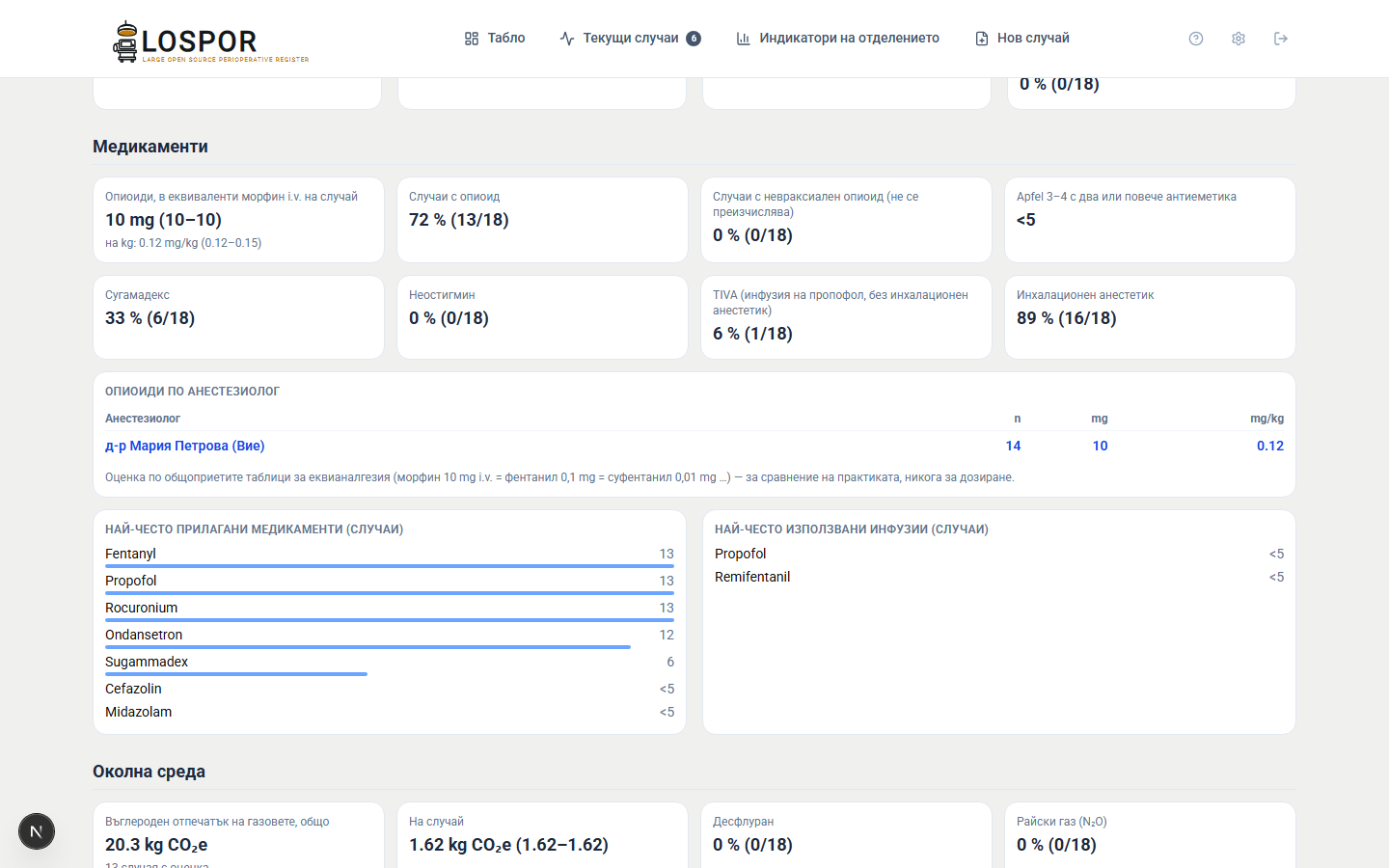
Task: Click the Сугамадекс 33 % card
Action: point(238,317)
